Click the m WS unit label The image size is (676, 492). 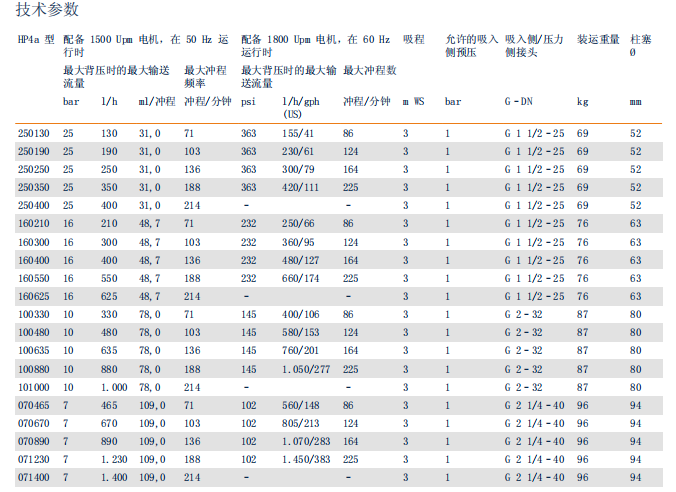coord(414,102)
